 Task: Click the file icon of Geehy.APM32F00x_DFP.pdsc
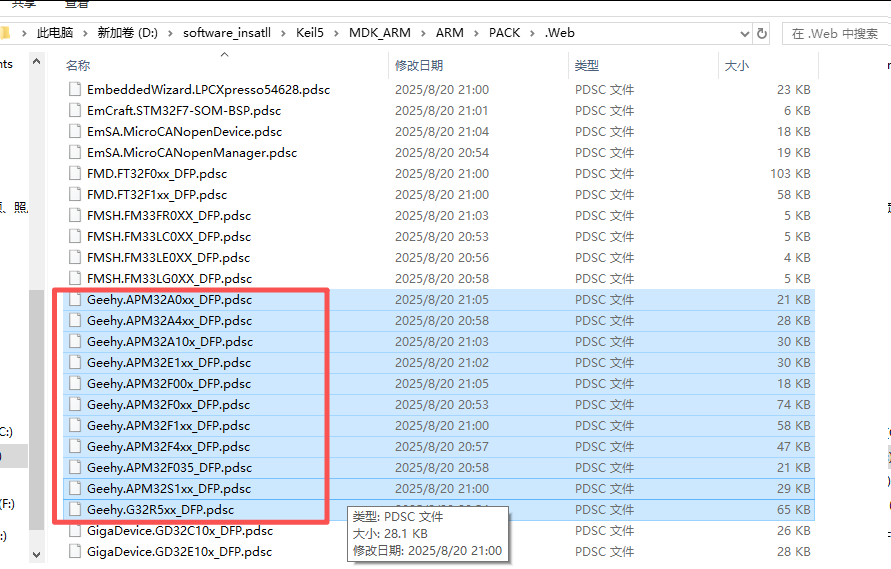(x=74, y=384)
